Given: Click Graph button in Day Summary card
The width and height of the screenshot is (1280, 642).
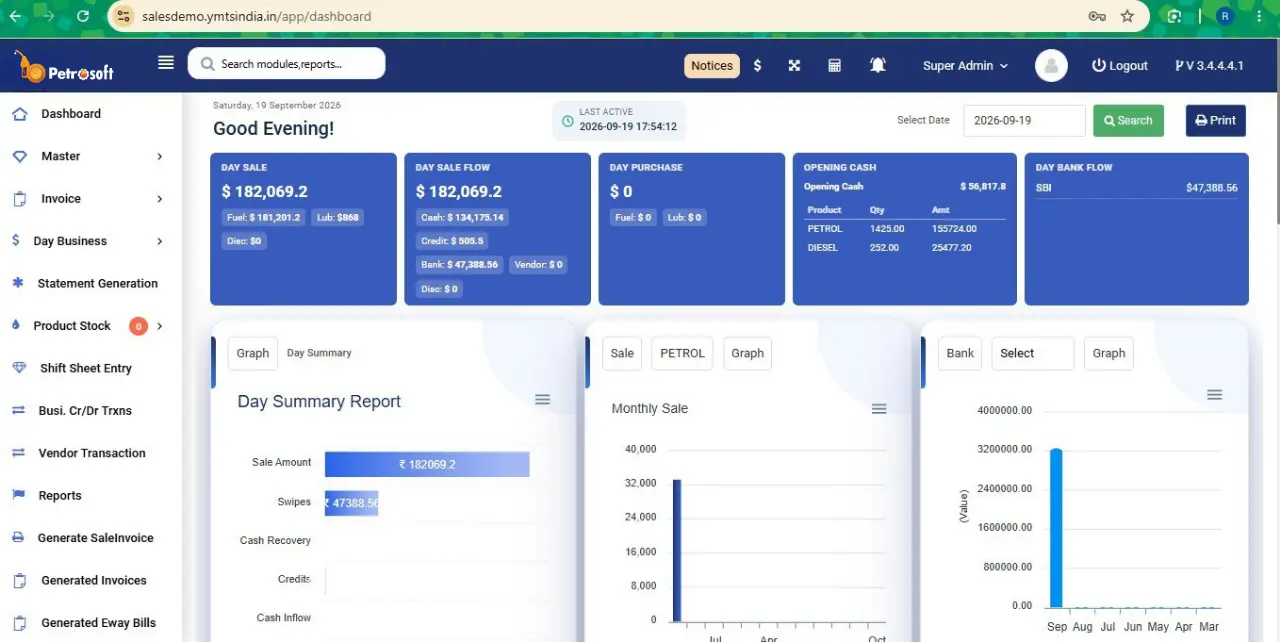Looking at the screenshot, I should pyautogui.click(x=253, y=353).
